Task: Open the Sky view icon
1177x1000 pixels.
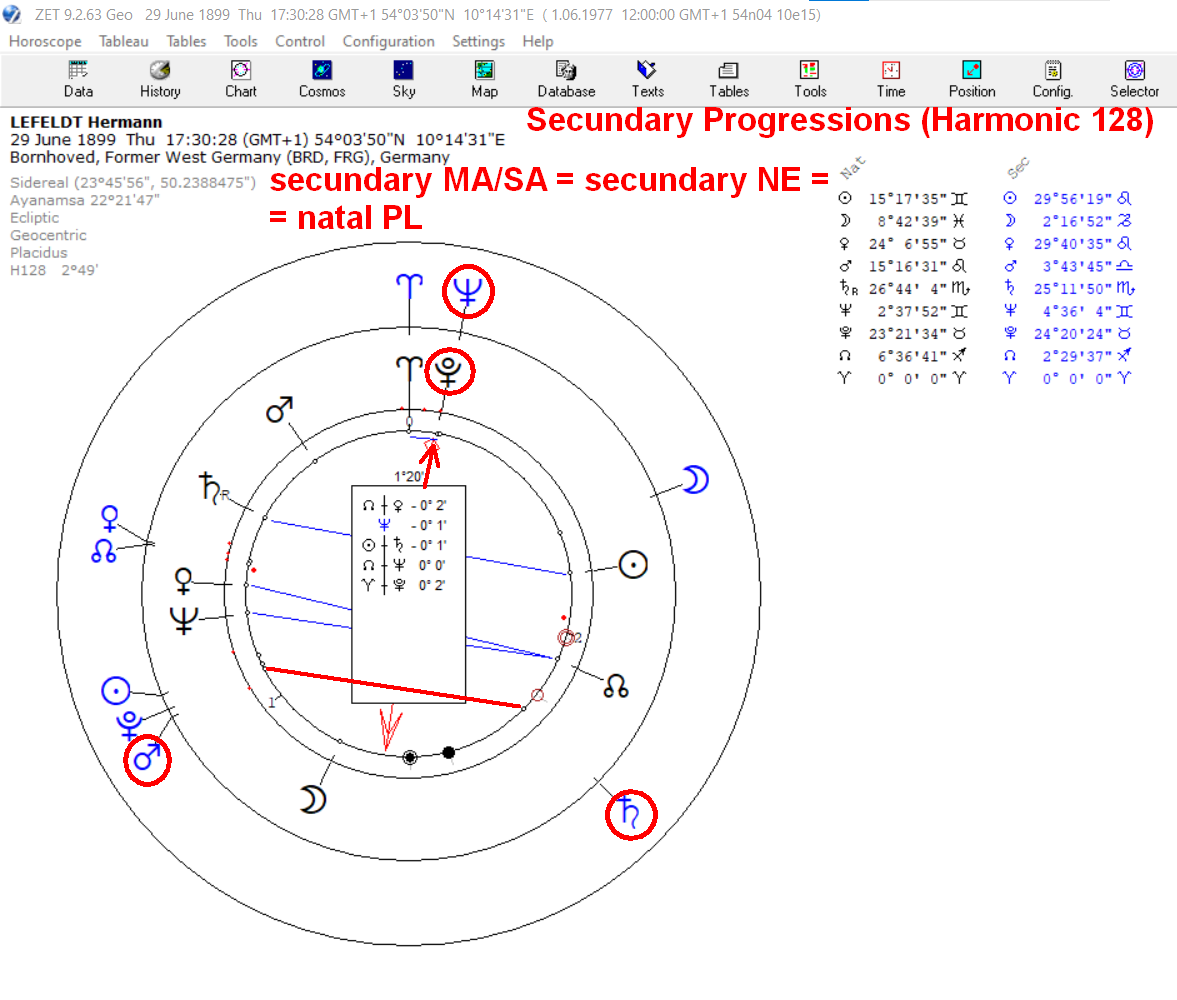Action: tap(403, 79)
